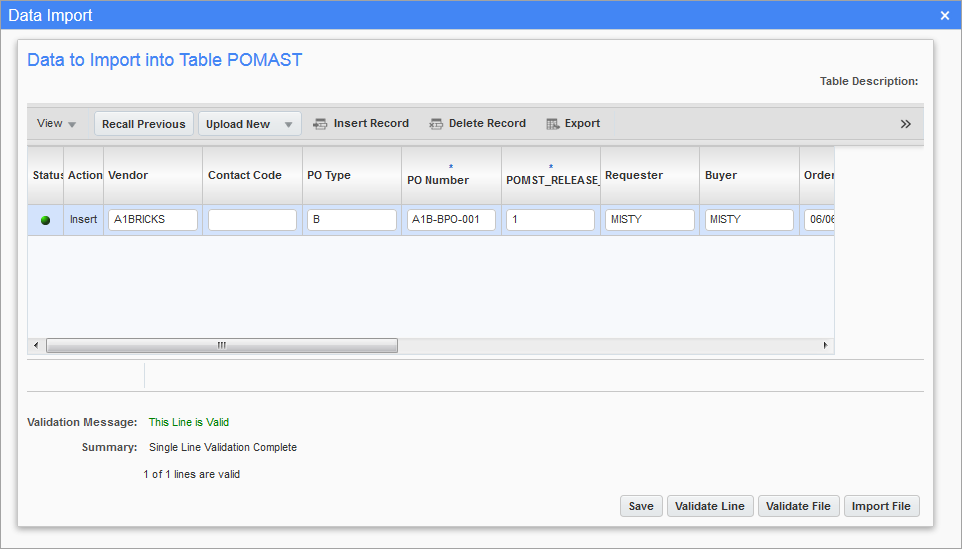
Task: Click the horizontal scrollbar thumb
Action: pyautogui.click(x=221, y=345)
